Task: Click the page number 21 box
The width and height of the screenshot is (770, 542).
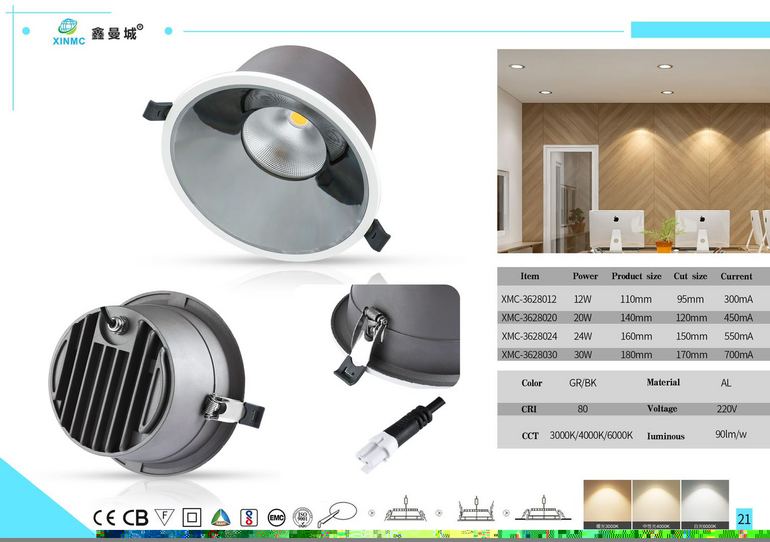Action: (x=743, y=518)
